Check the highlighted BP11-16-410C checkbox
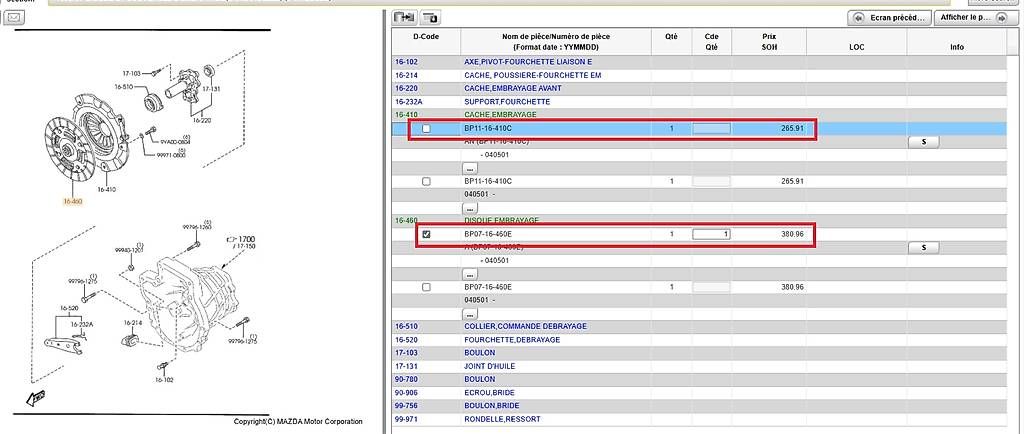 pos(427,129)
